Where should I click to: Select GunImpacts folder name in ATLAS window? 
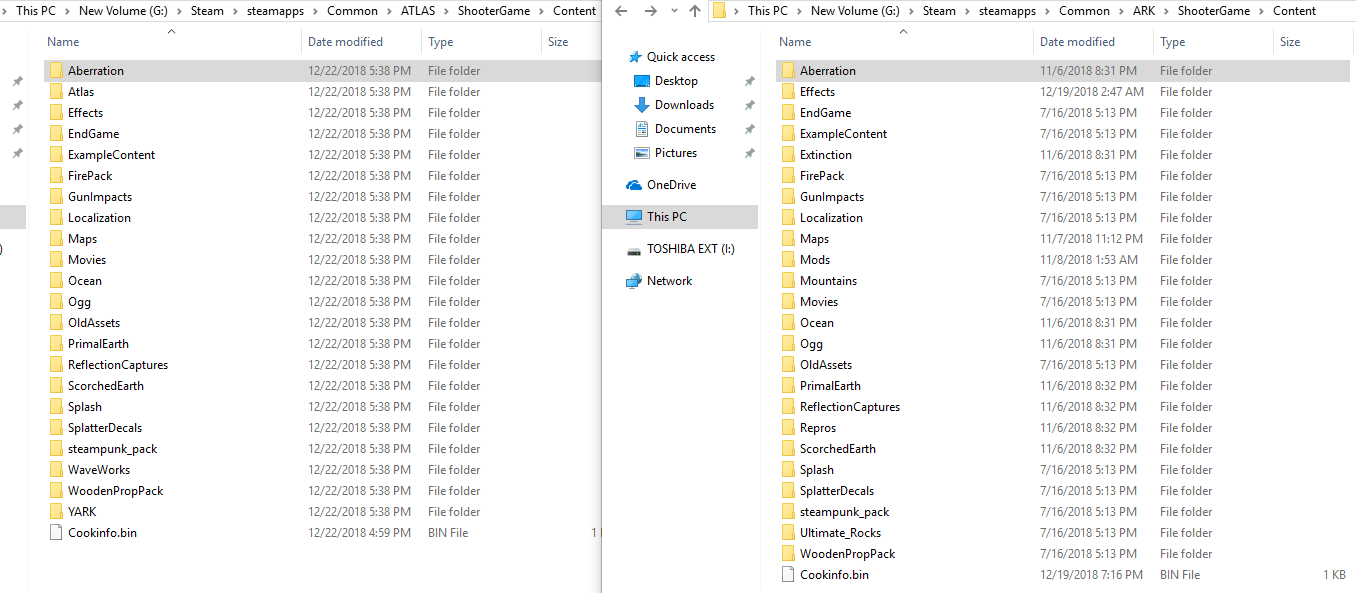point(100,197)
